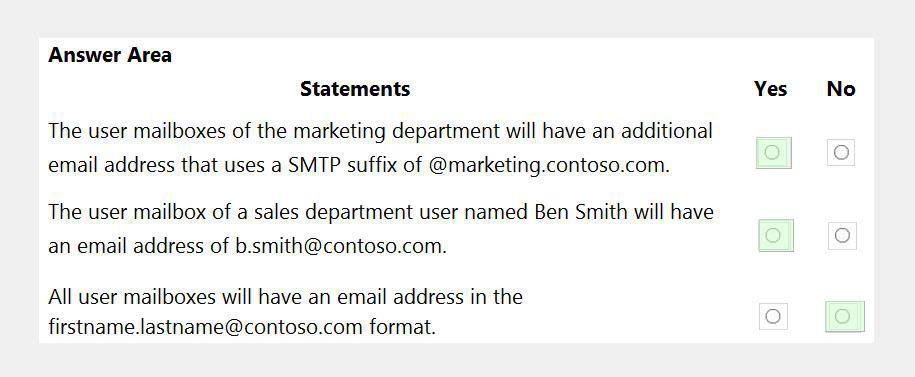
Task: Click the b.smith@contoso.com address text
Action: 341,246
